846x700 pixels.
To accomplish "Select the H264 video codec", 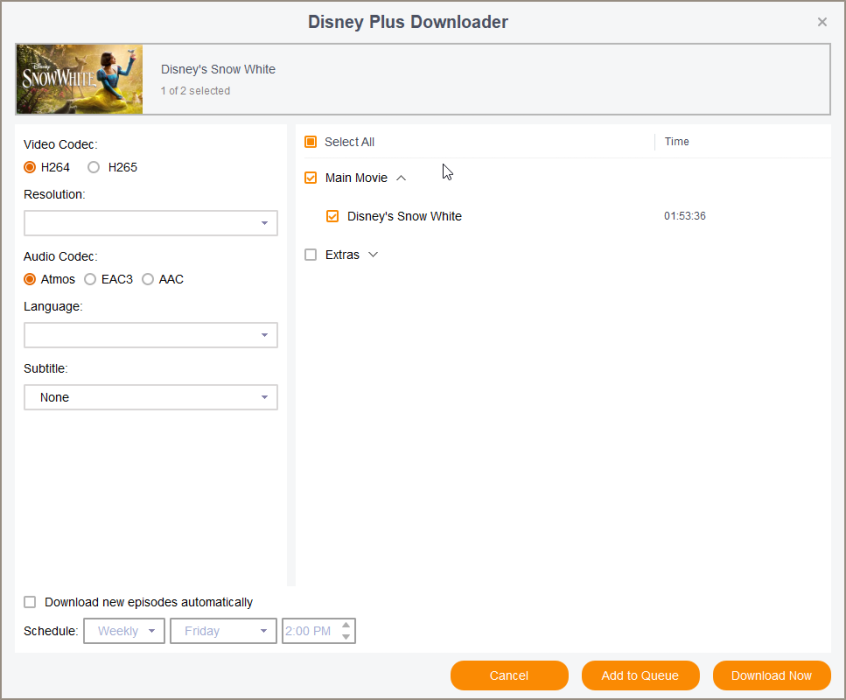I will pyautogui.click(x=30, y=167).
